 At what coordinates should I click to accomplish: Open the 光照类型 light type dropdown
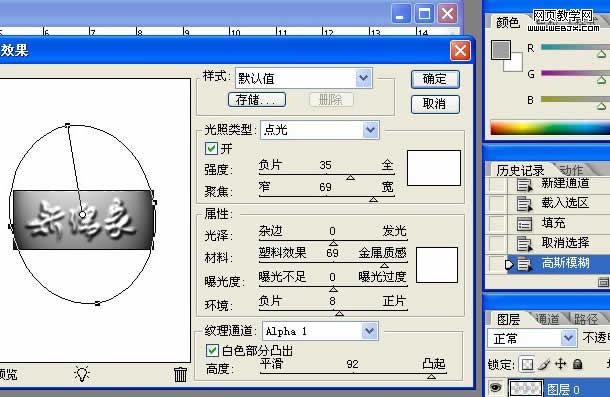(x=370, y=129)
